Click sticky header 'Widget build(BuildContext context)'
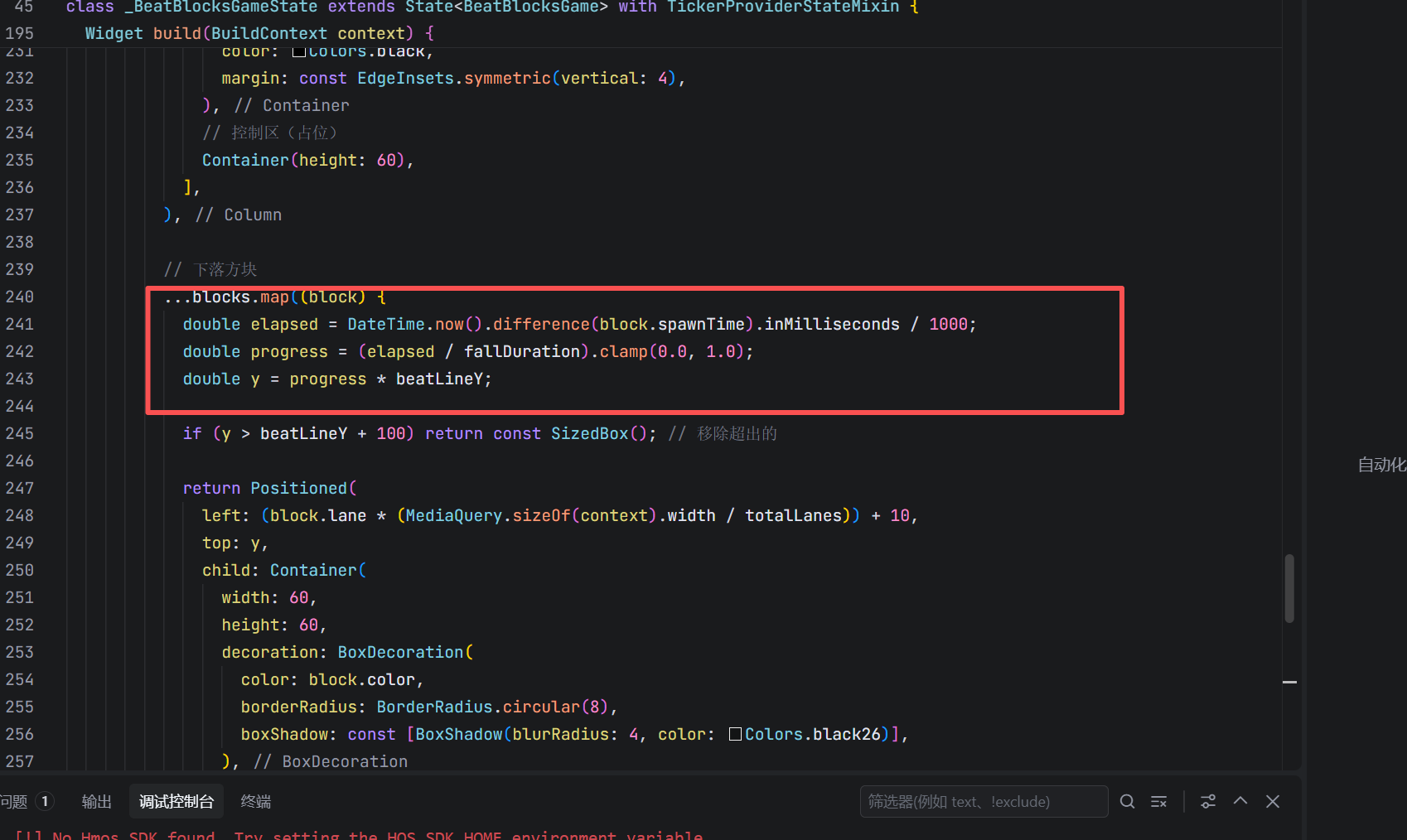Image resolution: width=1407 pixels, height=840 pixels. [259, 33]
